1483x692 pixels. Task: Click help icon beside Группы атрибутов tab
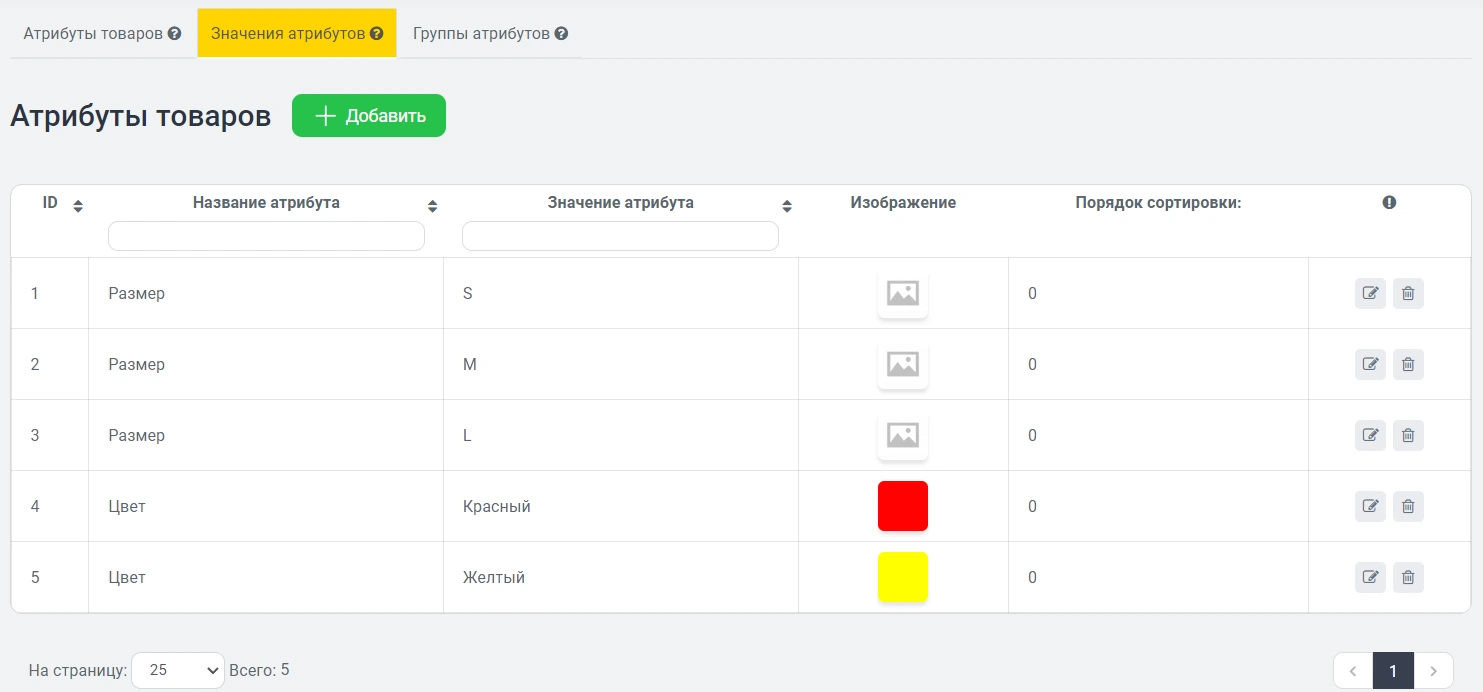pos(562,33)
